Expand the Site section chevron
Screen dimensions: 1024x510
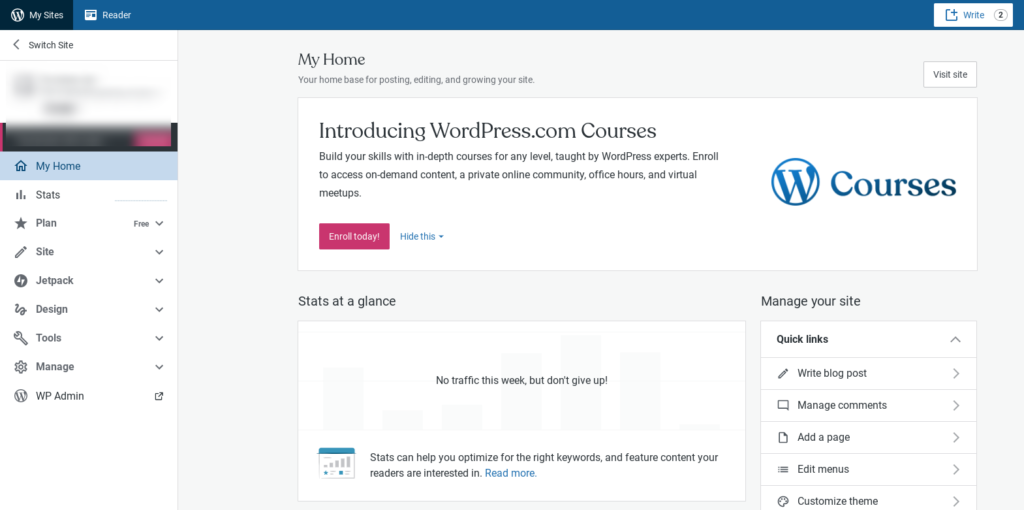(159, 252)
